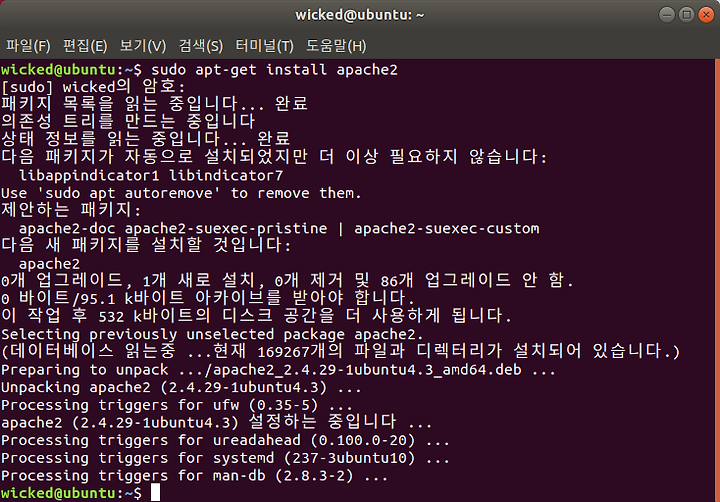The height and width of the screenshot is (502, 720).
Task: Click the suggested package 'apache2-suexec-custom'
Action: (x=446, y=228)
